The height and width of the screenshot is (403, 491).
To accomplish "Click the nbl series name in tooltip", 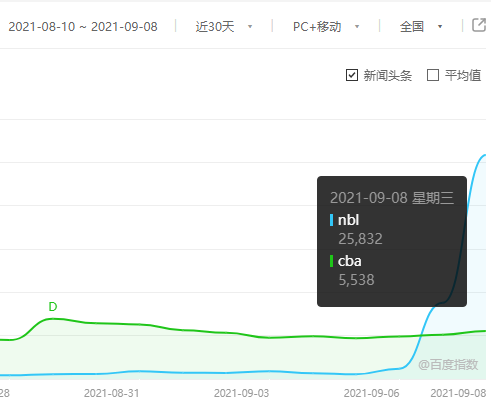I will [x=348, y=220].
